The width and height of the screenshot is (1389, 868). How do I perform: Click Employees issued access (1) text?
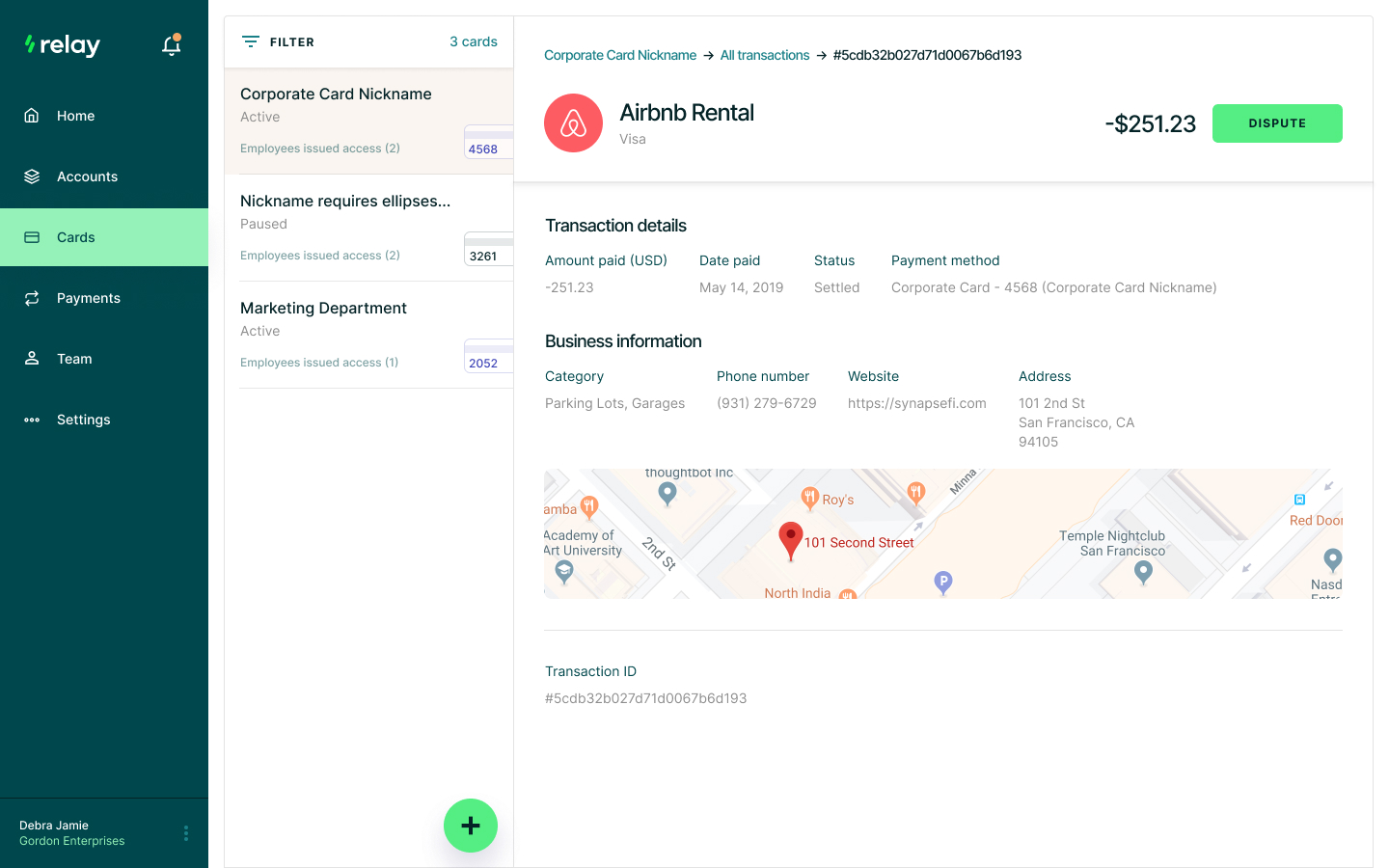click(319, 363)
